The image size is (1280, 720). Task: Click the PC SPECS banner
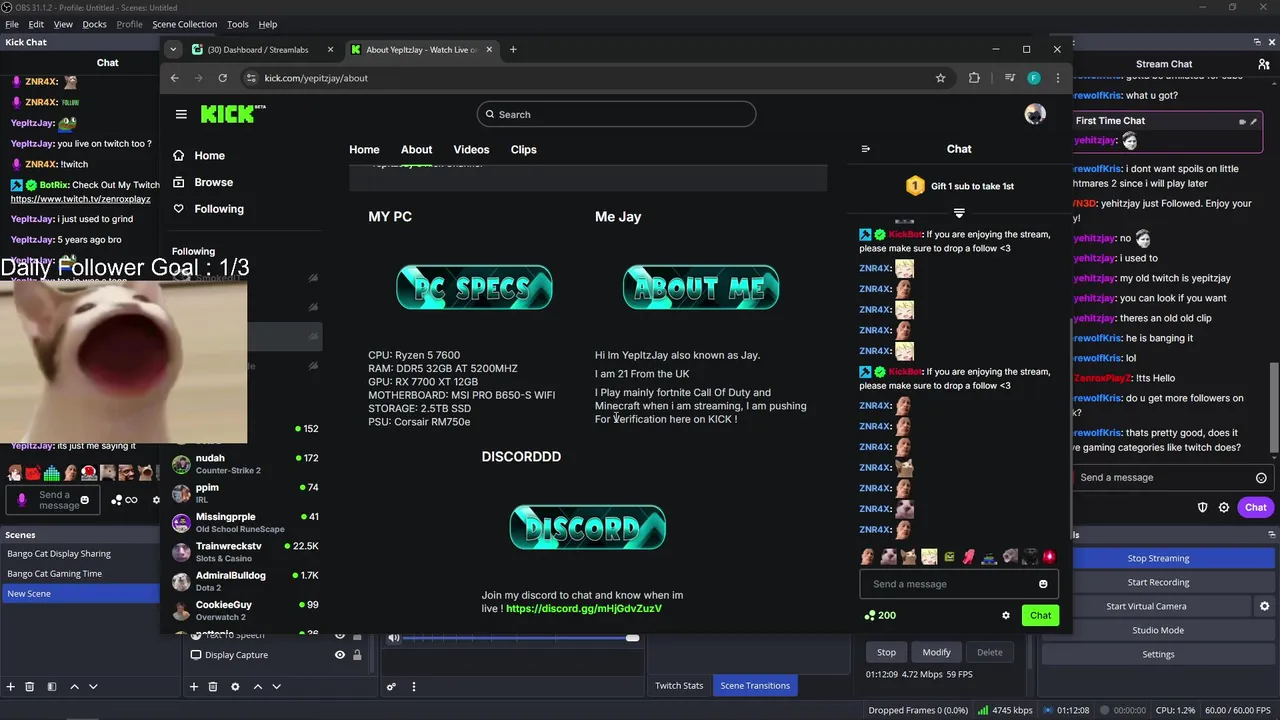tap(474, 288)
